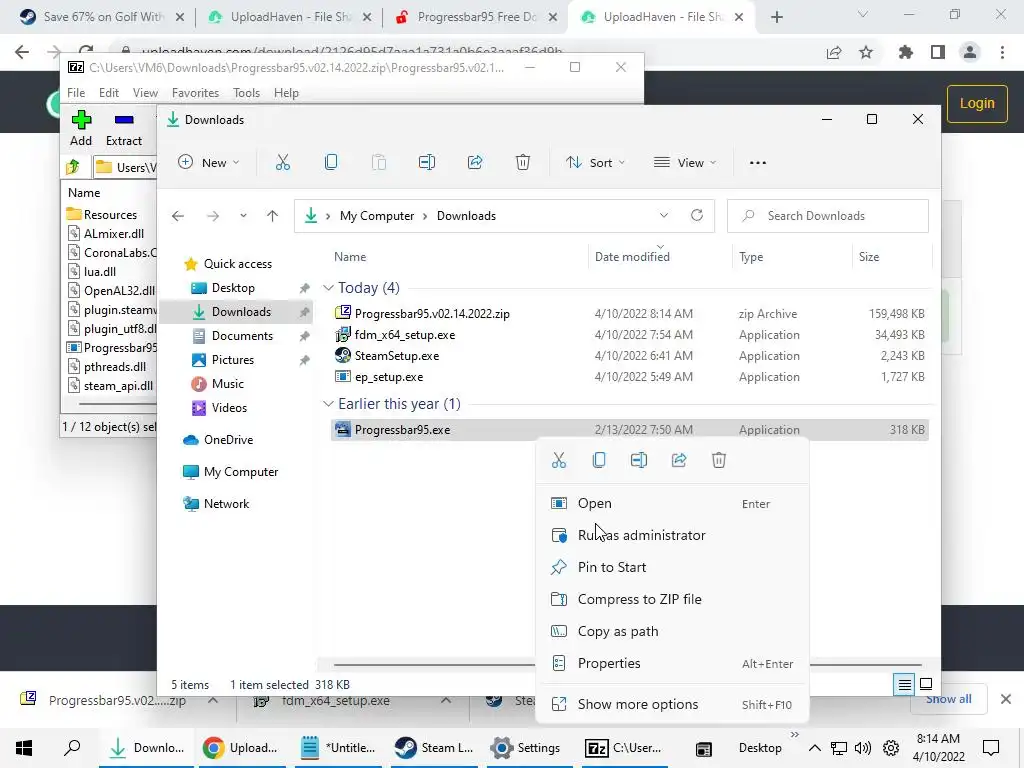Rename icon in the context menu
1024x768 pixels.
(639, 460)
